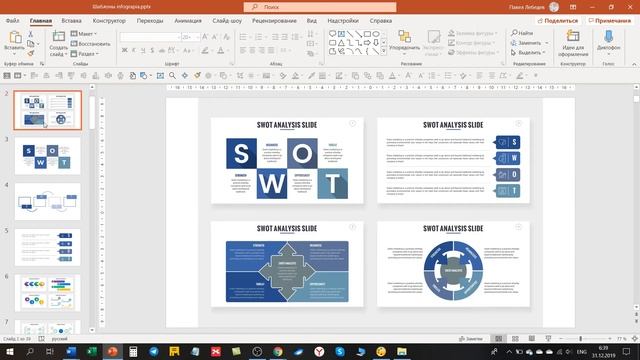The width and height of the screenshot is (640, 360).
Task: Click the Paste (Вставить) clipboard icon
Action: point(15,38)
